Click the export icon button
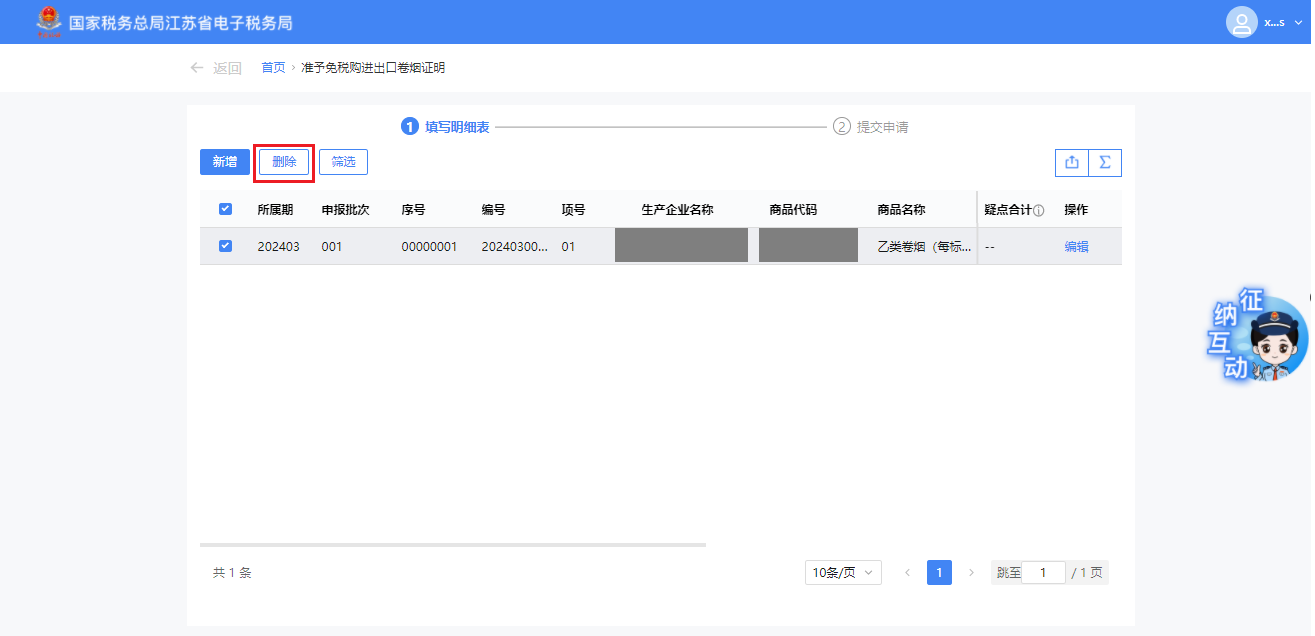 pyautogui.click(x=1072, y=162)
